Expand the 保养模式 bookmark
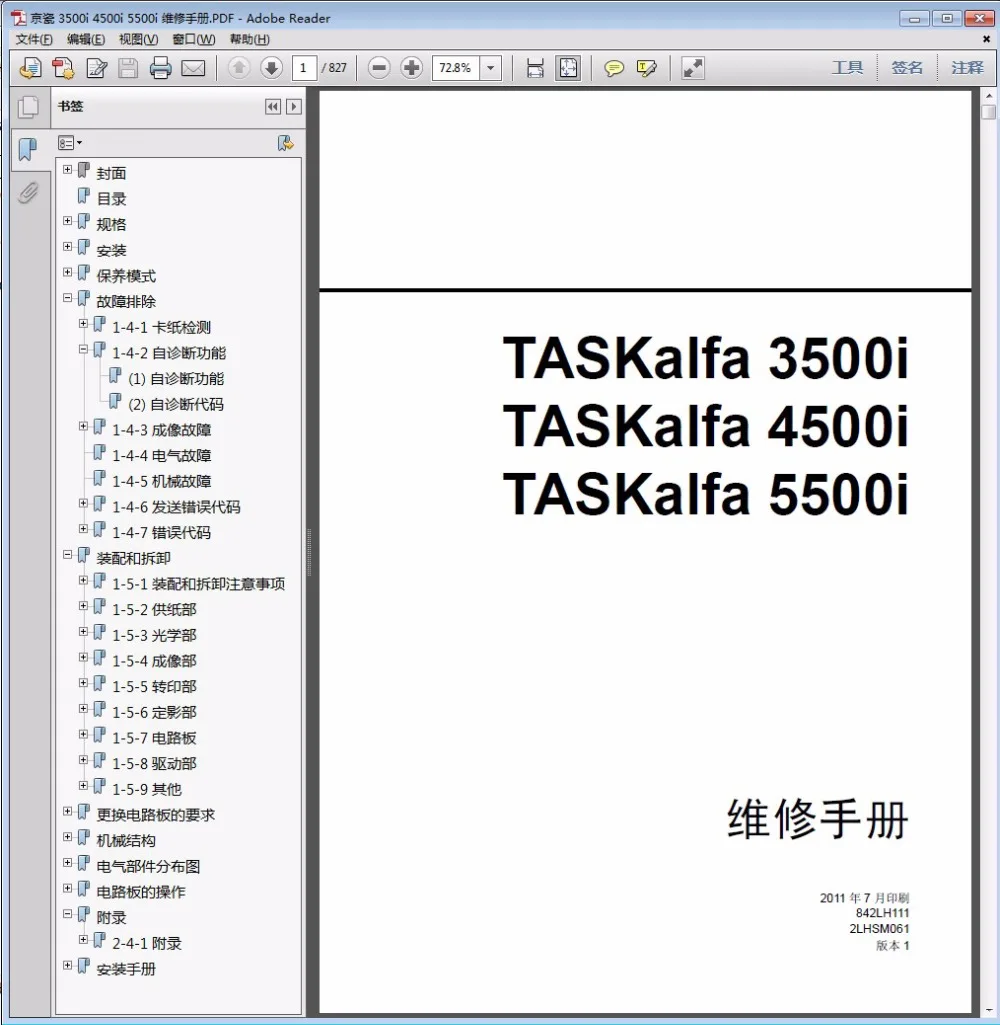This screenshot has height=1025, width=1000. click(x=67, y=272)
